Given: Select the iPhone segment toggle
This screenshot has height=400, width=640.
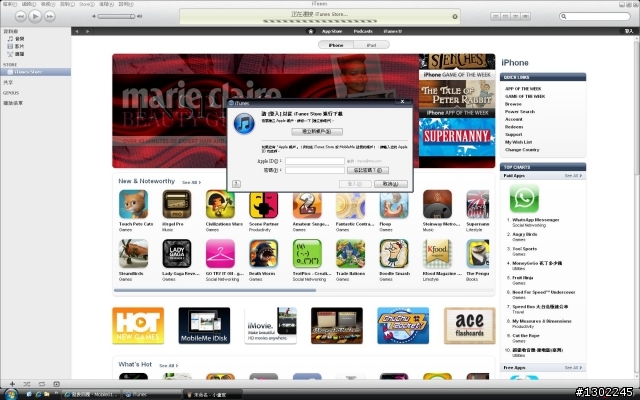Looking at the screenshot, I should click(x=336, y=45).
